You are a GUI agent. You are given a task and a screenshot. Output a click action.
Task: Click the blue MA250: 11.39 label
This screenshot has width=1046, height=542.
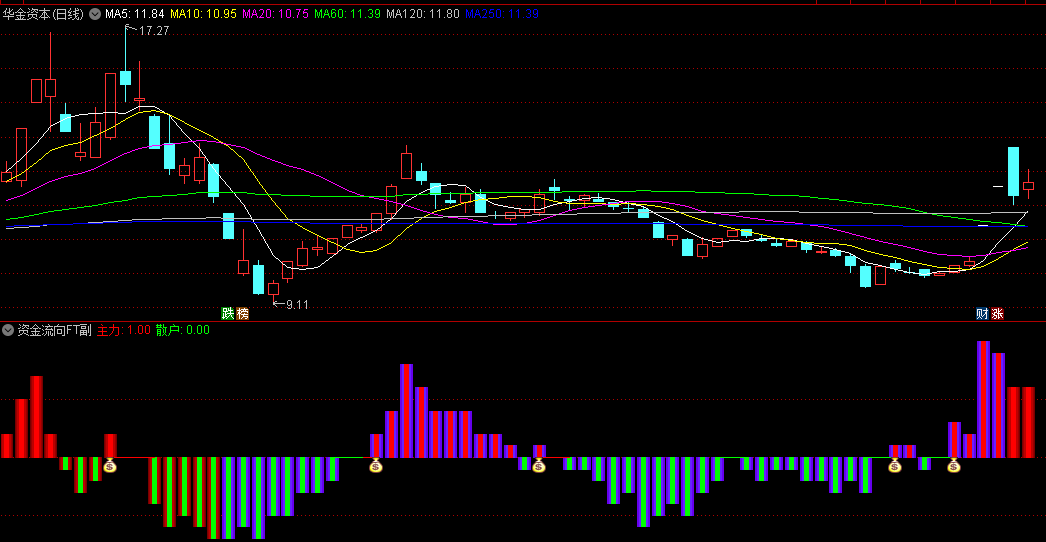pyautogui.click(x=502, y=13)
